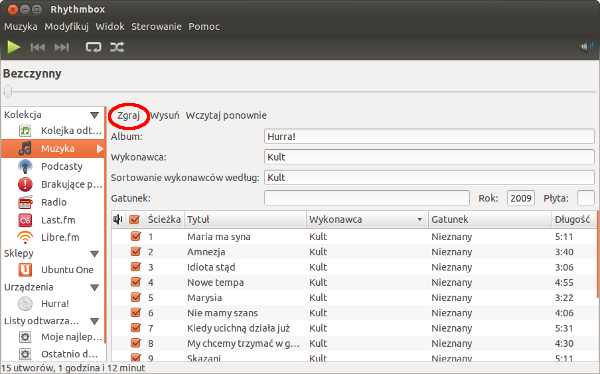Sort by the Ścieżka column header
600x374 pixels.
click(164, 219)
